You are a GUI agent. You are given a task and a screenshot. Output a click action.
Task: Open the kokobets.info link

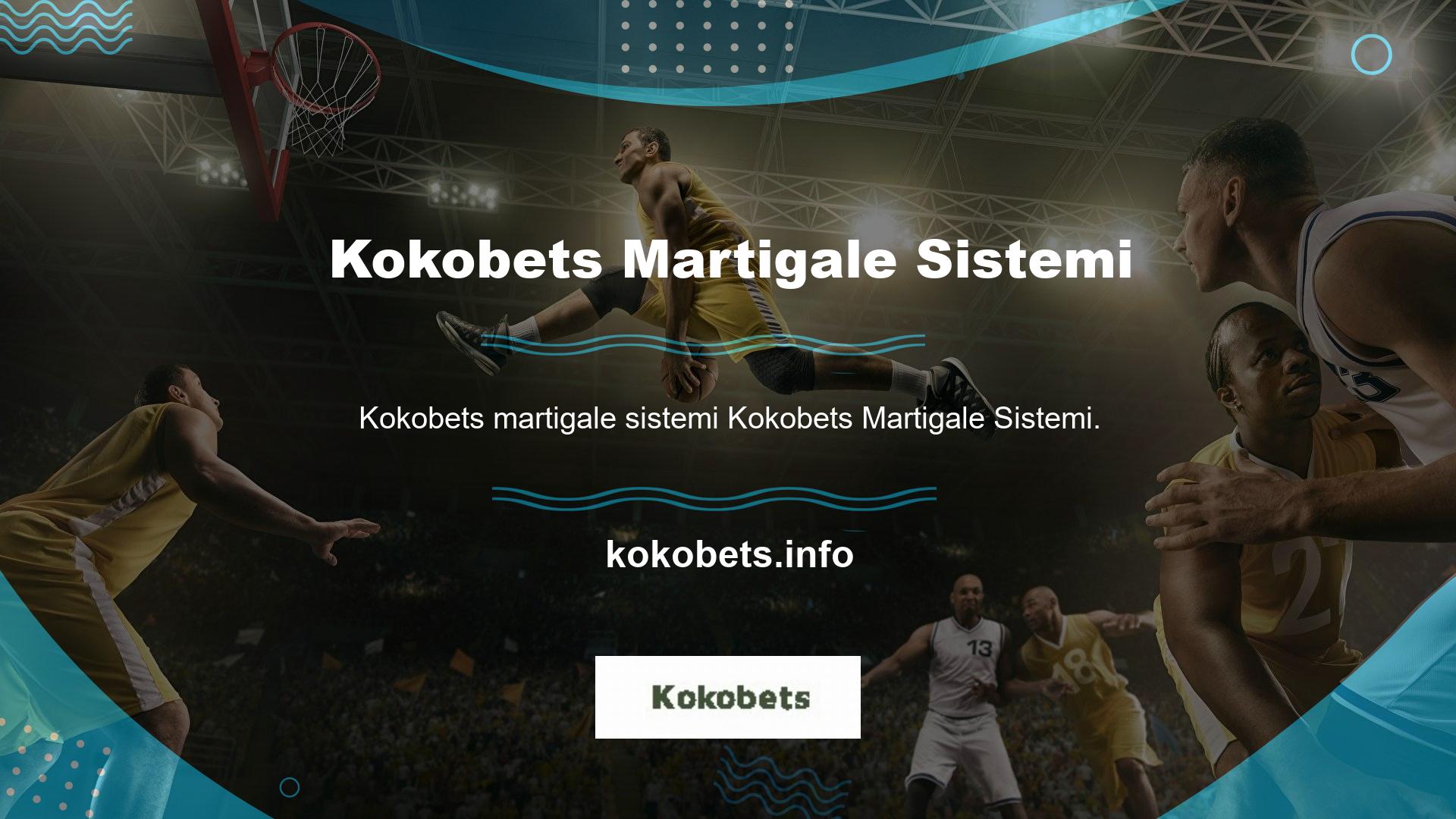tap(730, 554)
